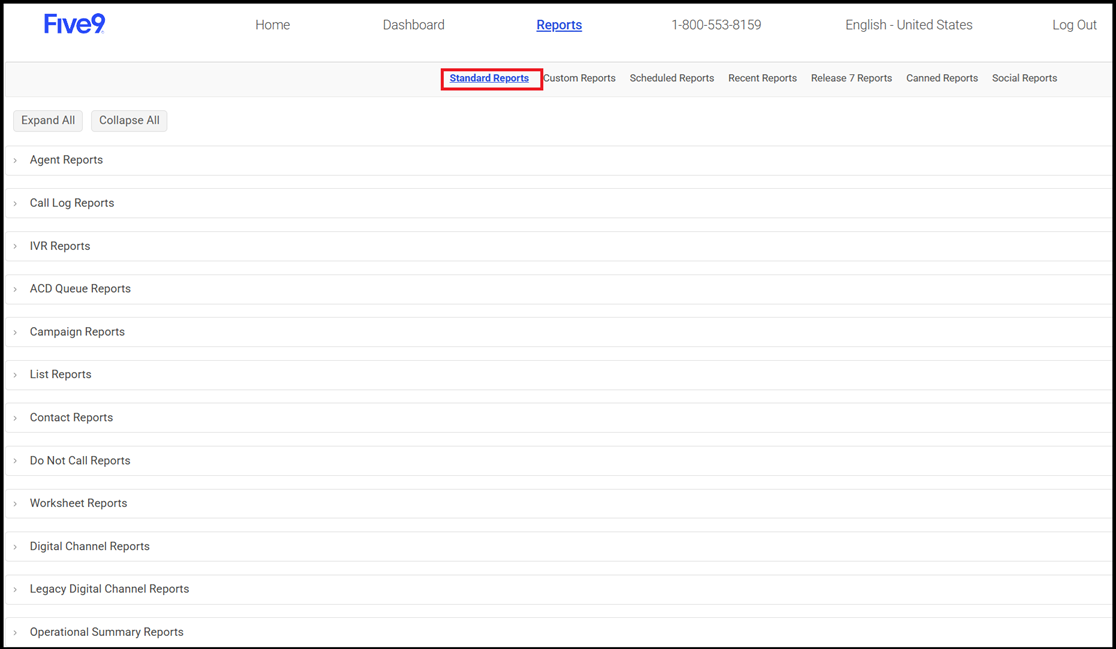Select the Canned Reports tab
Viewport: 1116px width, 649px height.
click(942, 78)
